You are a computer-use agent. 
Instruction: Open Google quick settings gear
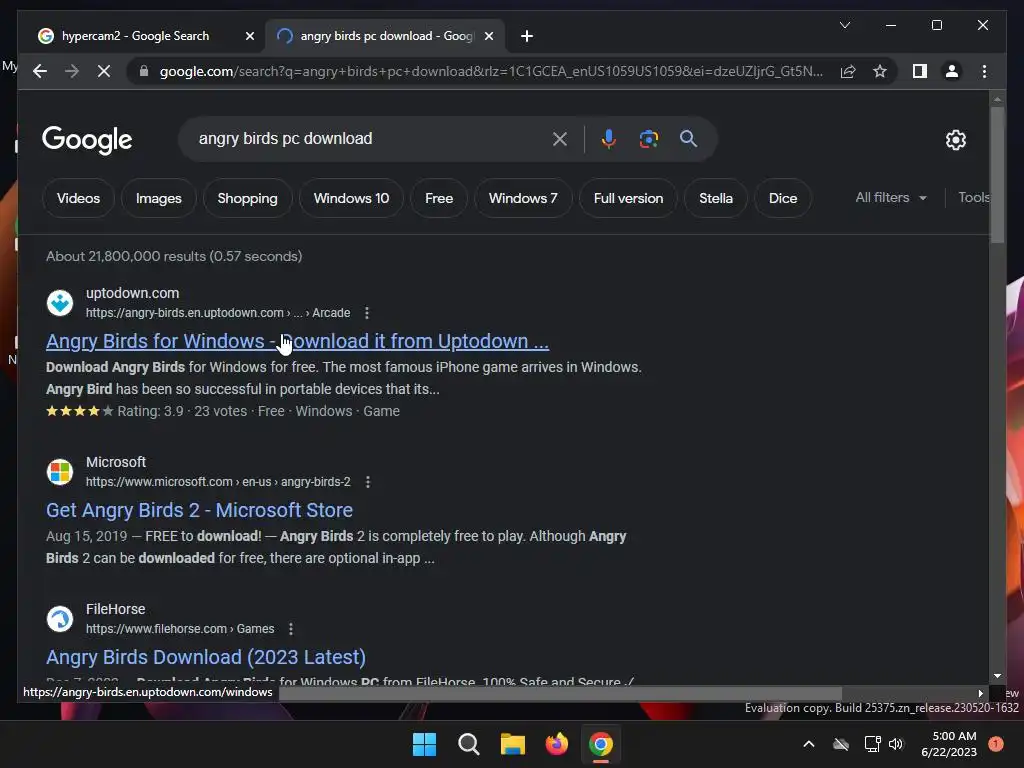[x=955, y=140]
